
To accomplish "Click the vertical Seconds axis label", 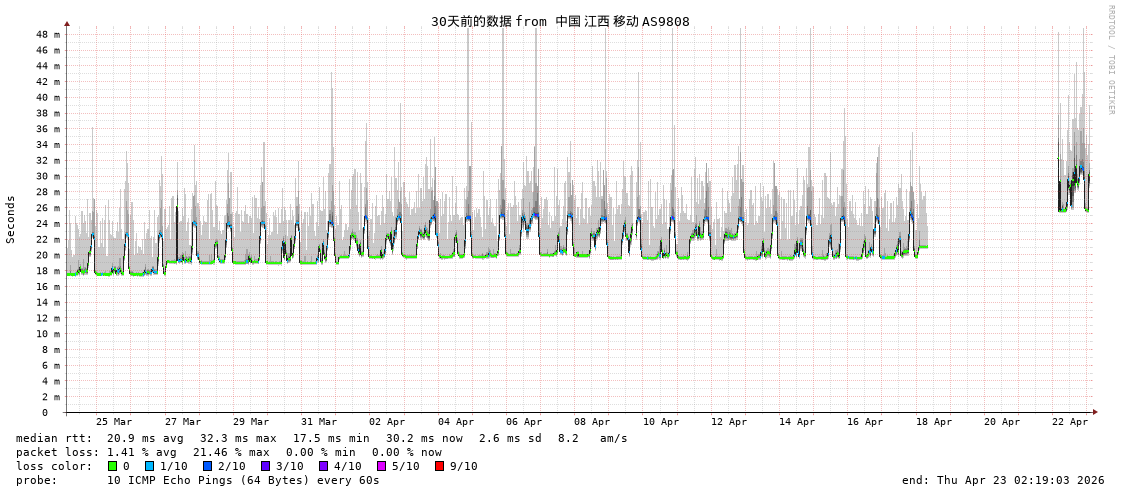I will point(11,219).
